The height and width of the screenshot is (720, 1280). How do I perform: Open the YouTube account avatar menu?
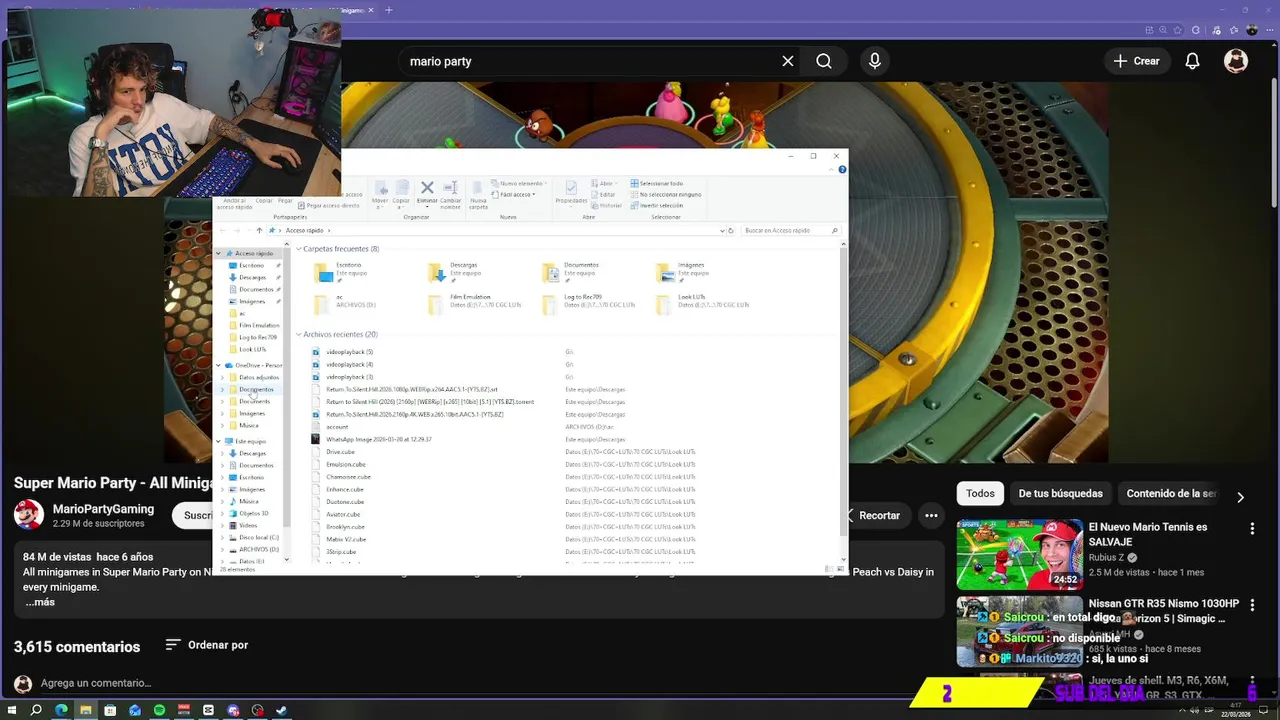pyautogui.click(x=1236, y=61)
